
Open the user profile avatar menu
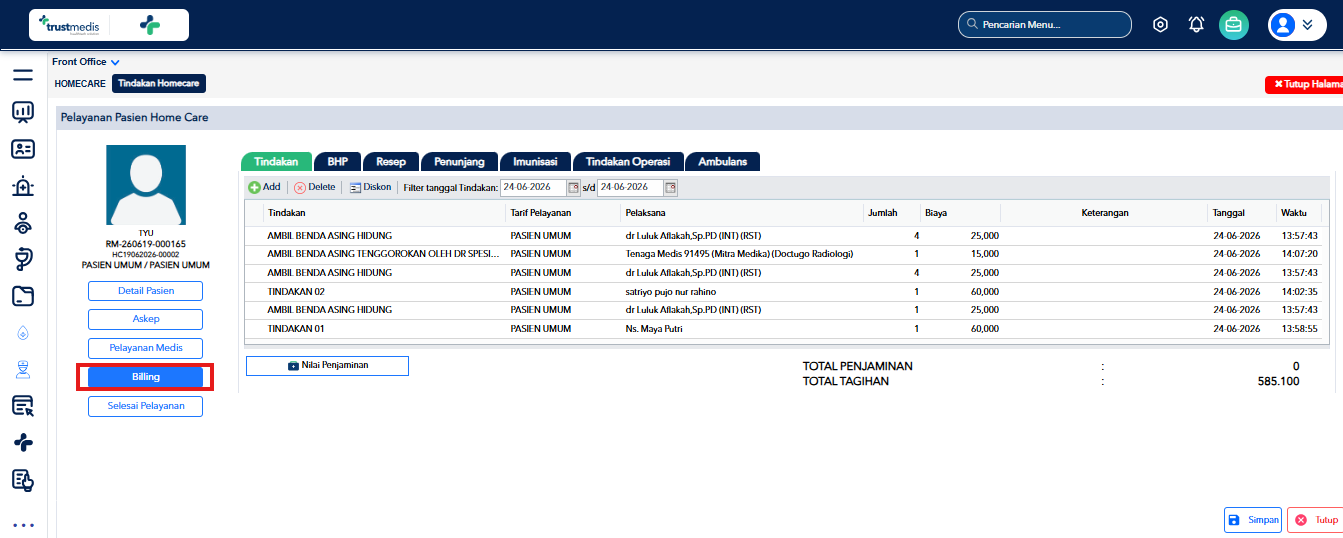1297,25
